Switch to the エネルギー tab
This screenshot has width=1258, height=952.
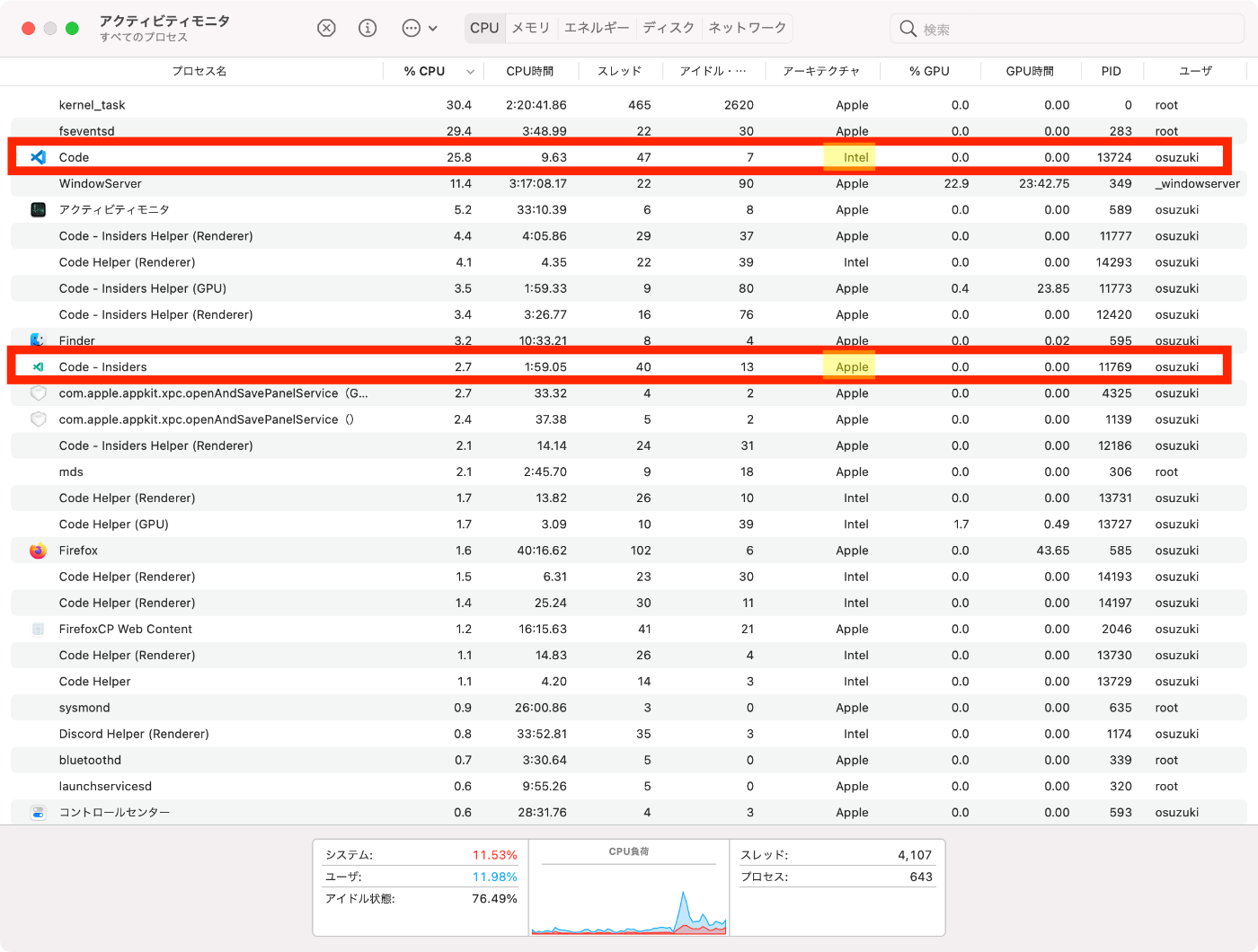(x=597, y=28)
